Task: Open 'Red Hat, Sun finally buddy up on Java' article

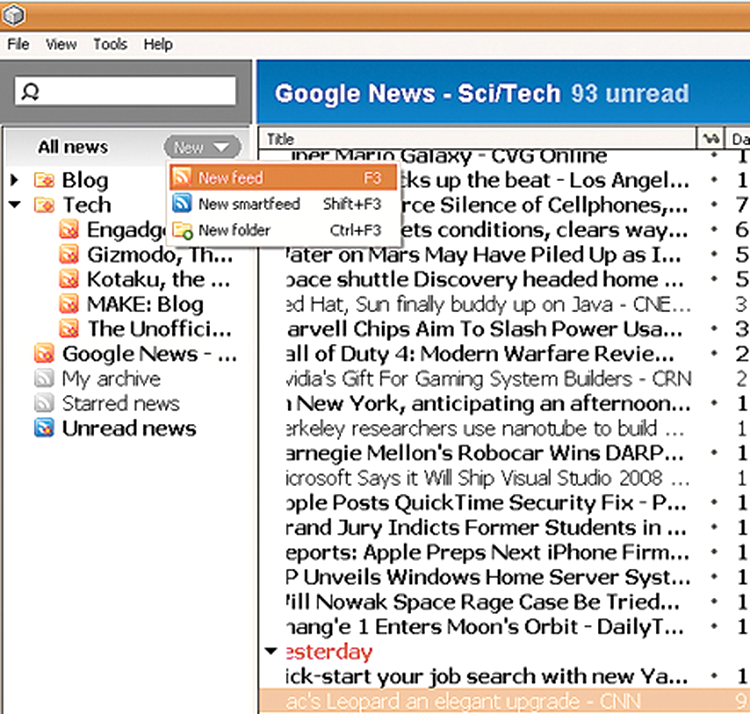Action: [488, 304]
